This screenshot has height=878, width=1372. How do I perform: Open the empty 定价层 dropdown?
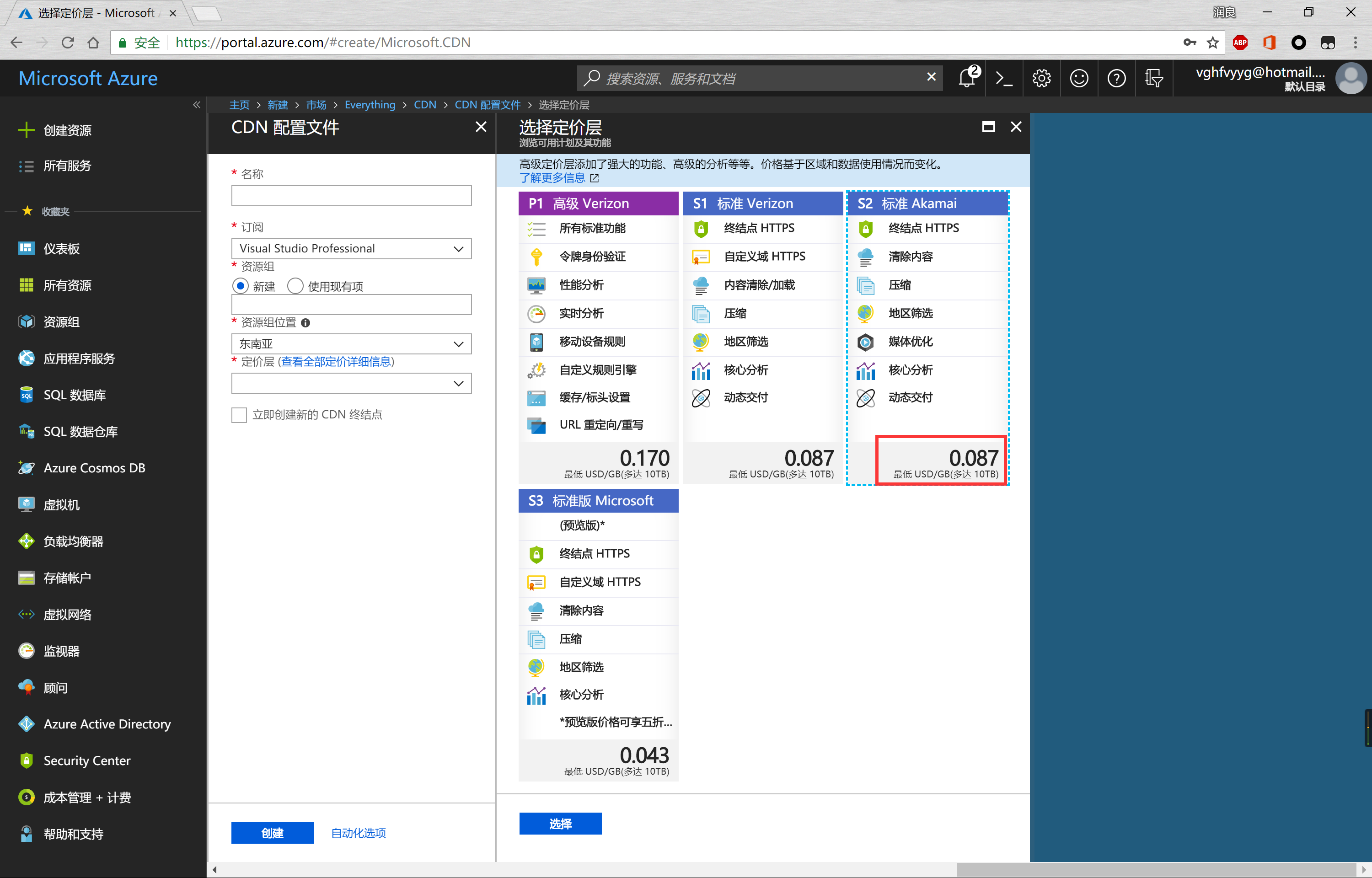tap(351, 383)
